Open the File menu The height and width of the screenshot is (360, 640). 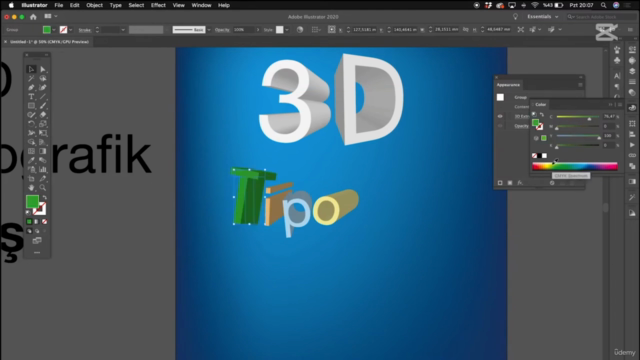click(x=59, y=5)
